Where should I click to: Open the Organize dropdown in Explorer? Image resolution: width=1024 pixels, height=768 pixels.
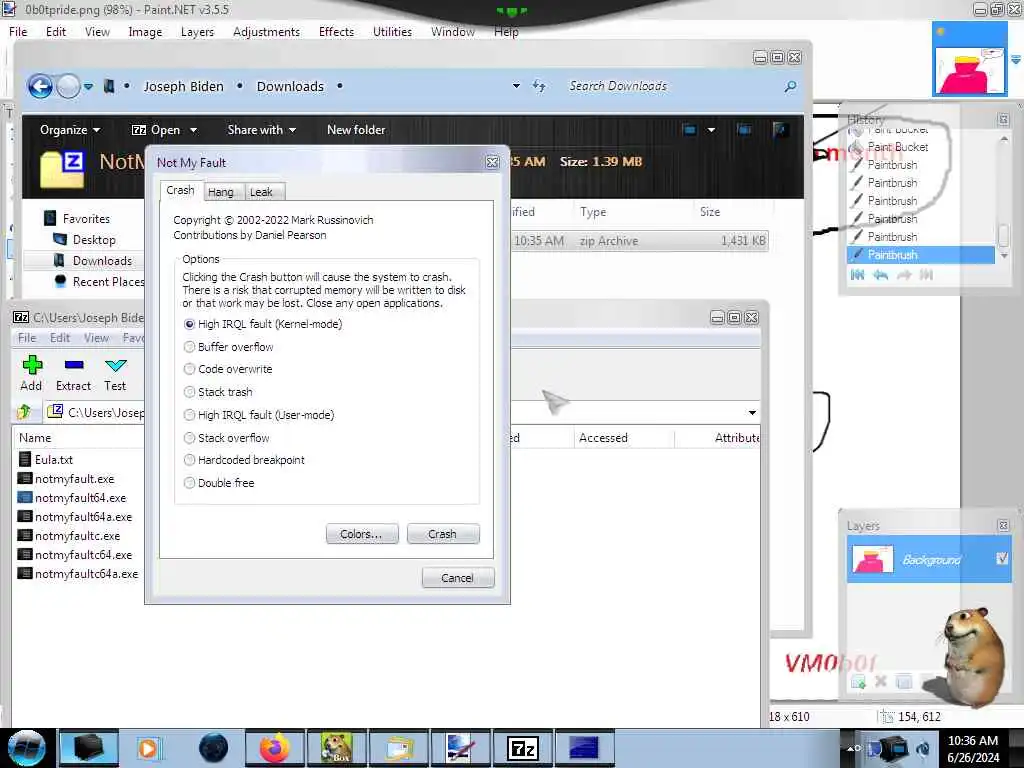coord(70,130)
